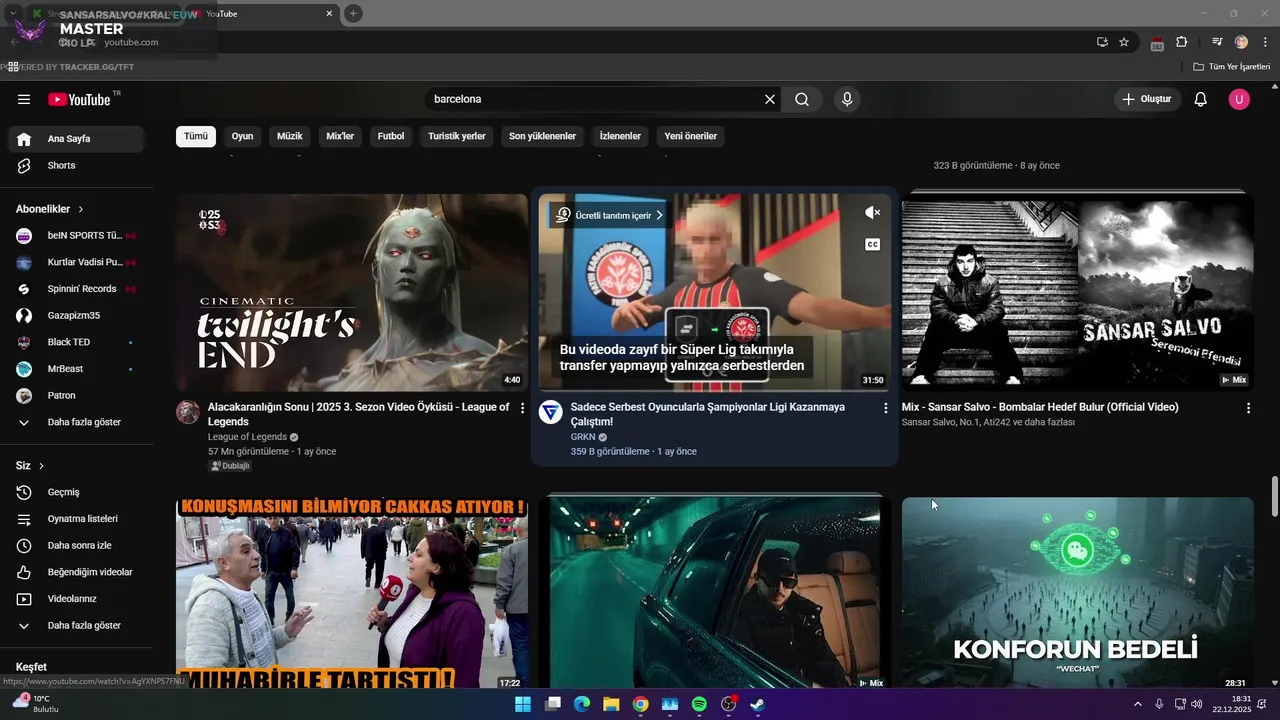This screenshot has height=720, width=1280.
Task: Open the Twilight's End cinematic thumbnail
Action: (352, 292)
